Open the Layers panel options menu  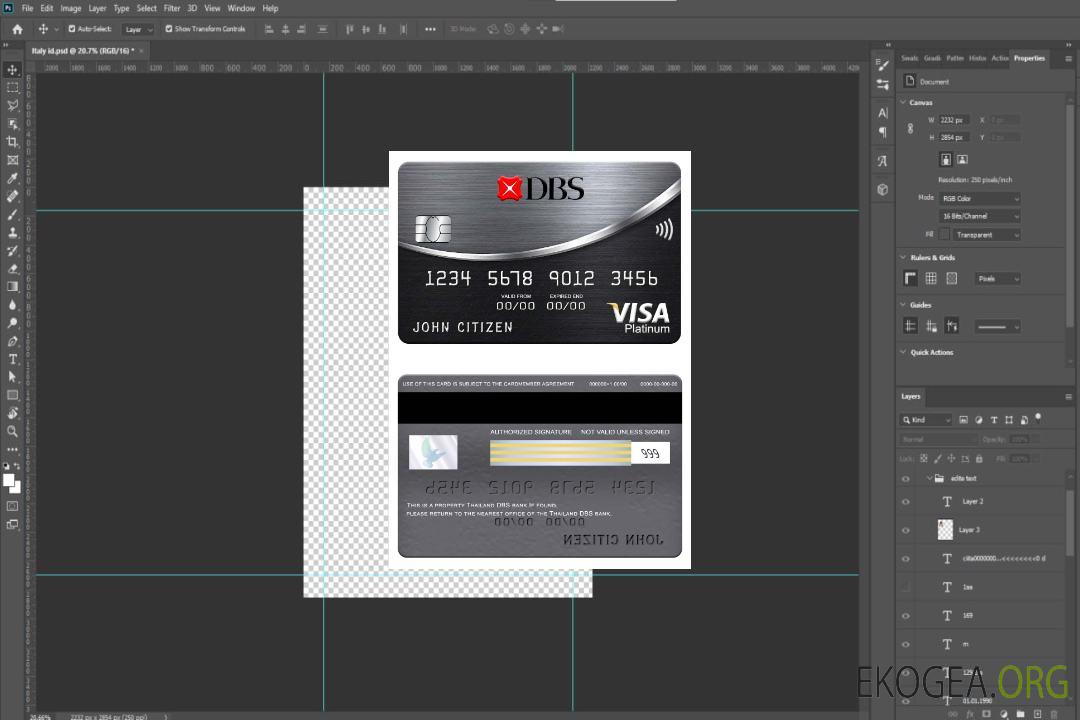pyautogui.click(x=1068, y=397)
